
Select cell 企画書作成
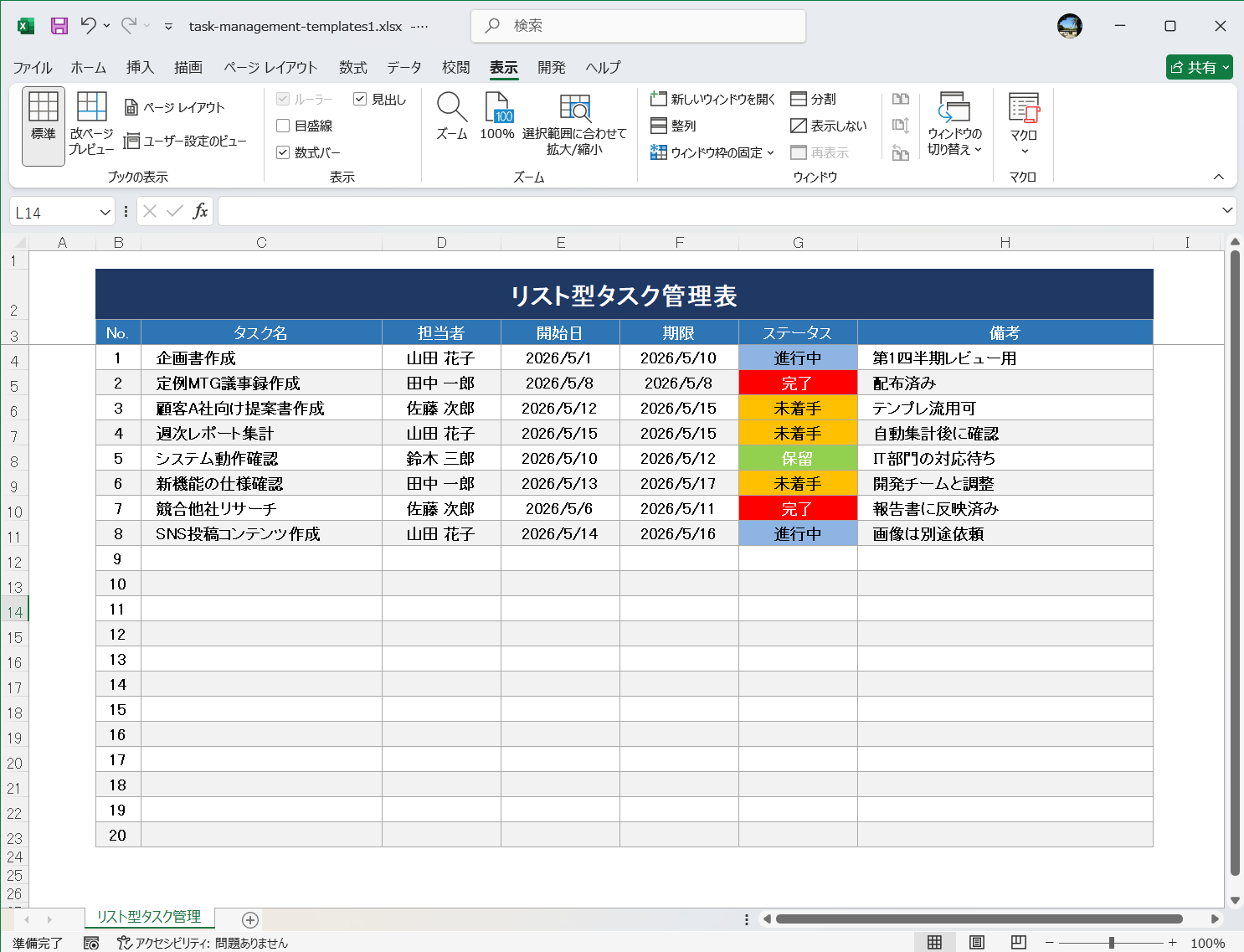pos(261,358)
